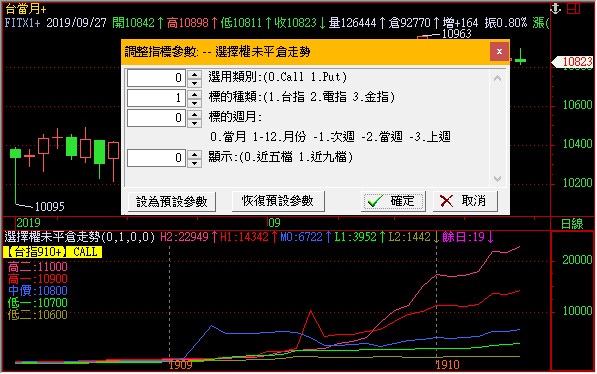Increase the 標的種類 value with up arrow
Image resolution: width=597 pixels, height=374 pixels.
195,94
